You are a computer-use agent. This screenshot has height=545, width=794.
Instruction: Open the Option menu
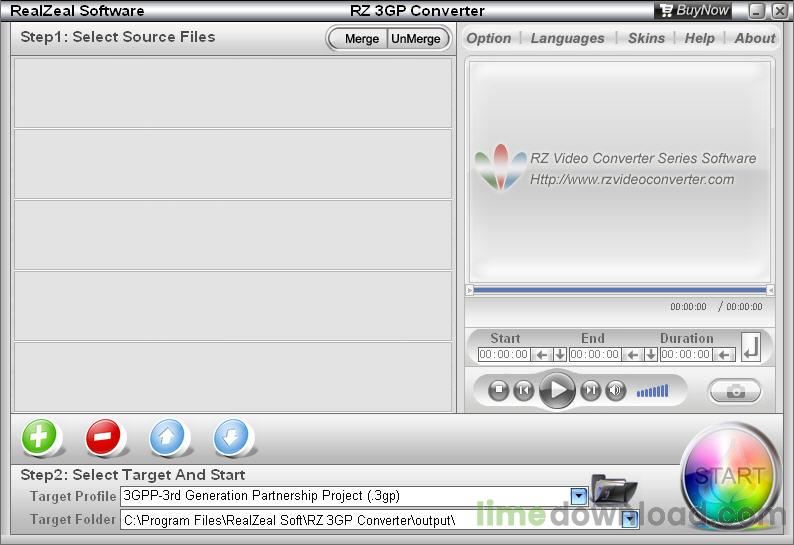(489, 38)
